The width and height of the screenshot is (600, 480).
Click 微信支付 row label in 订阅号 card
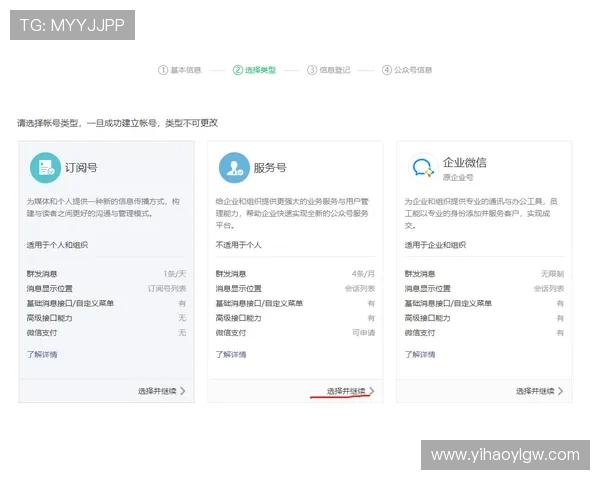(42, 333)
